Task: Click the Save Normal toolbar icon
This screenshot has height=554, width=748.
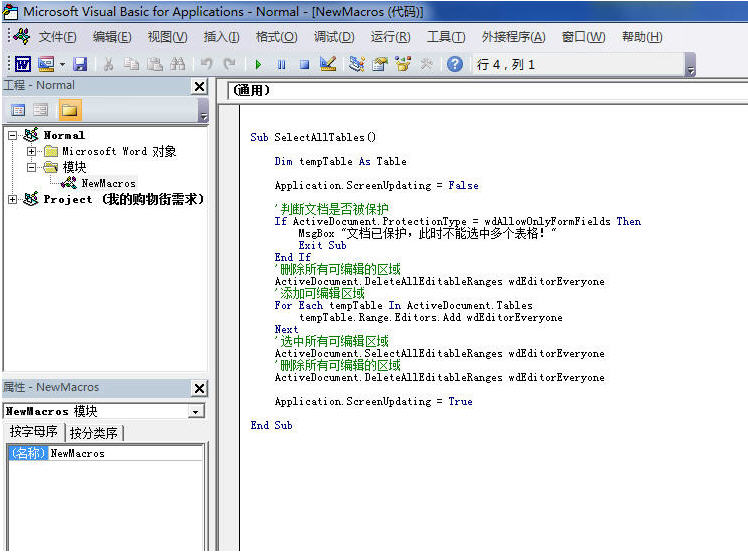Action: click(80, 64)
